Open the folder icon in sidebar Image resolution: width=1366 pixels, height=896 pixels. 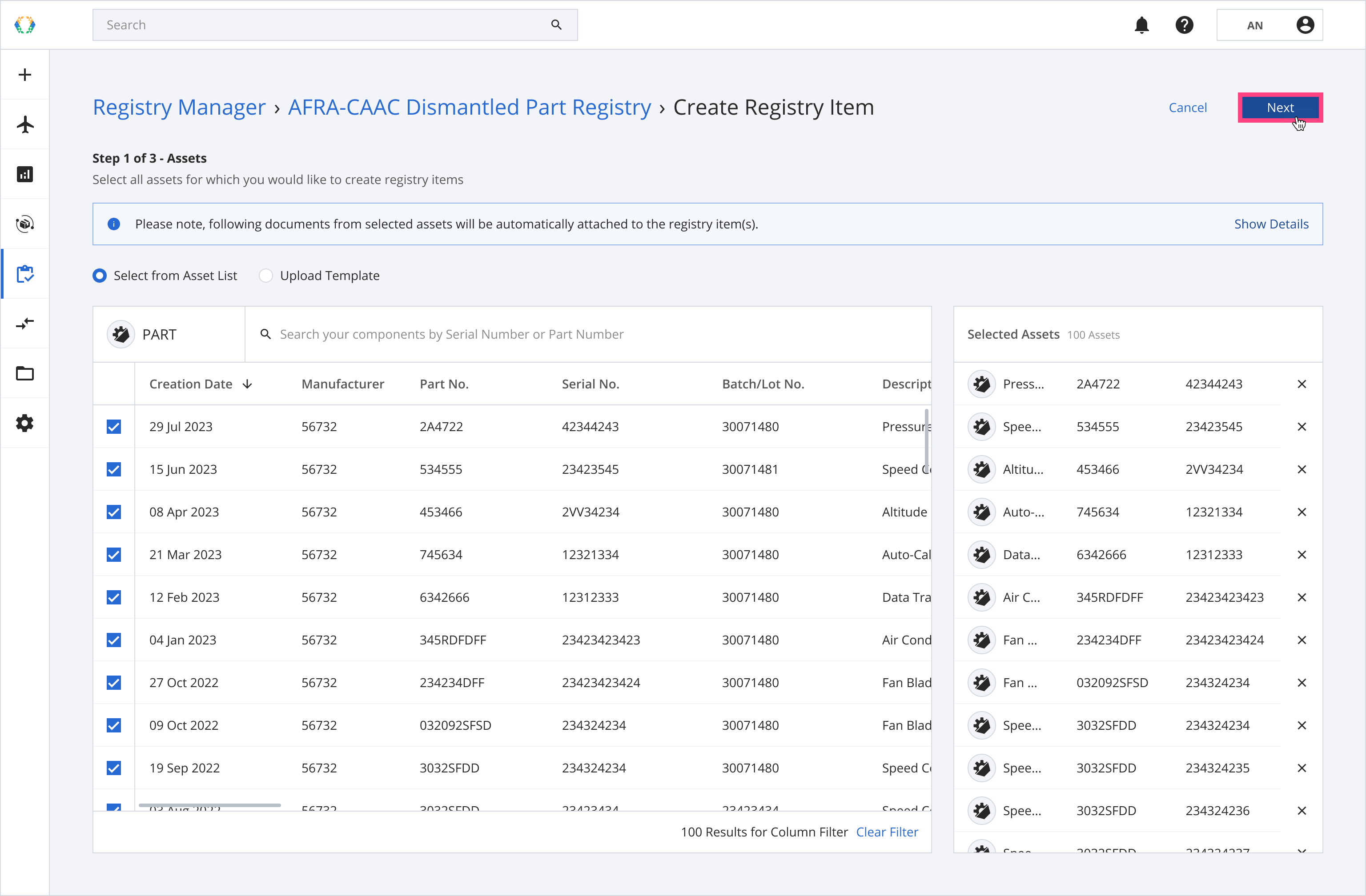(x=25, y=373)
